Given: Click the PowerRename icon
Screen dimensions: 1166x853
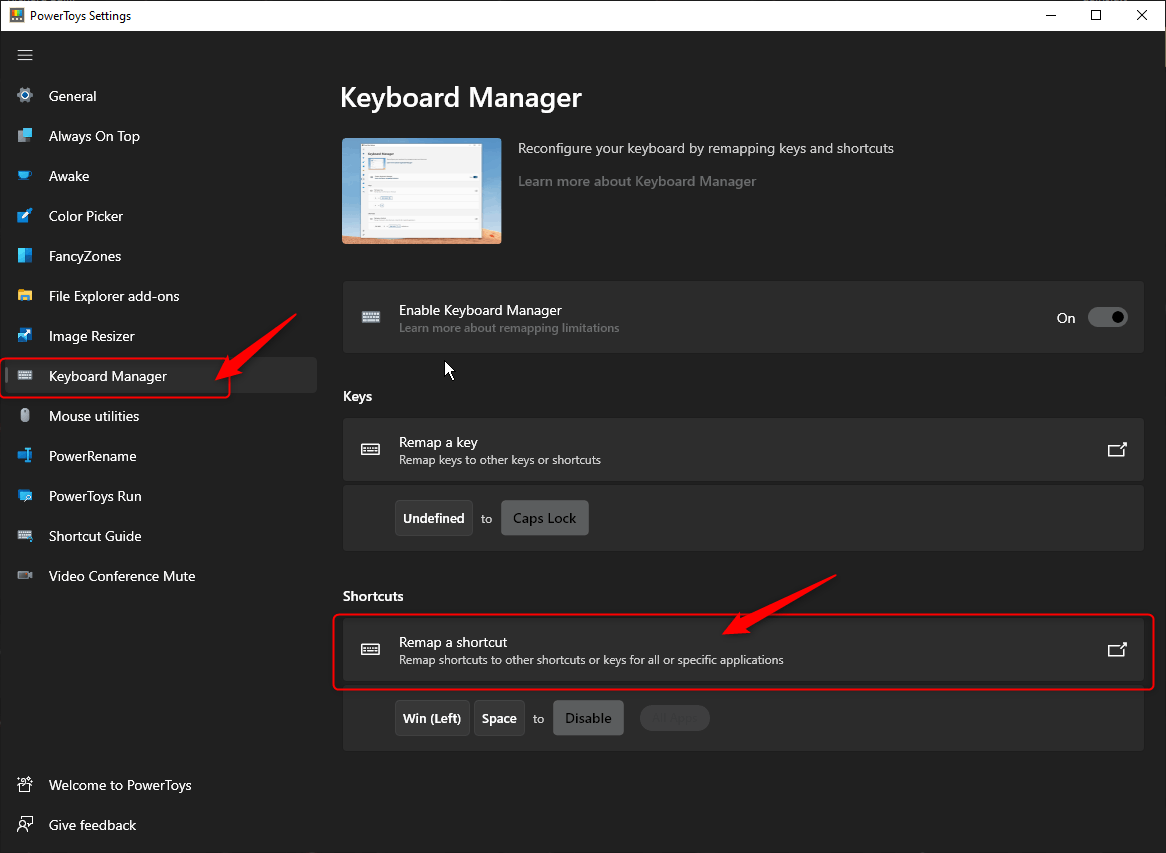Looking at the screenshot, I should pos(25,455).
